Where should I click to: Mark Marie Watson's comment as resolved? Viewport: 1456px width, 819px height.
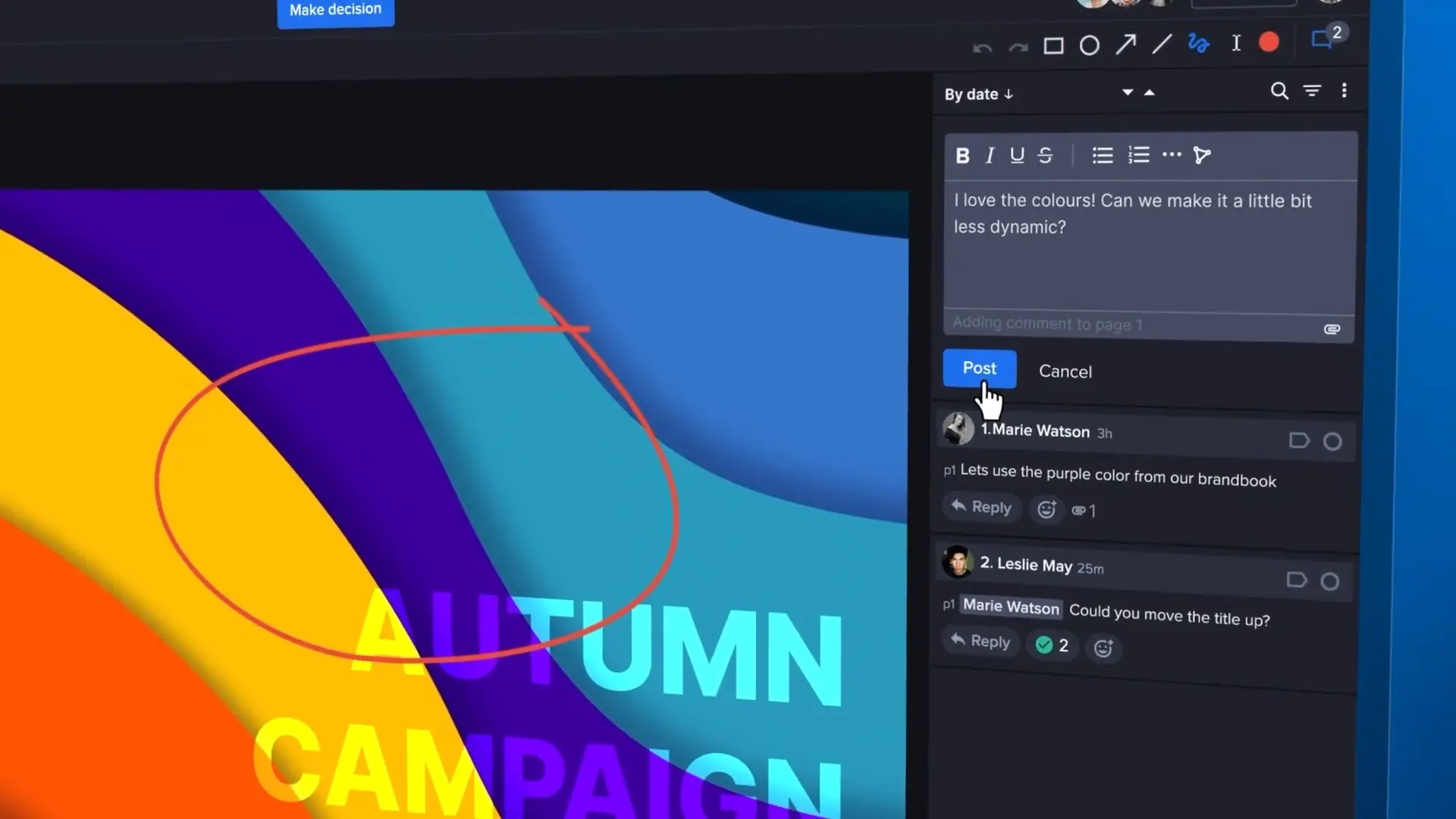(x=1332, y=442)
